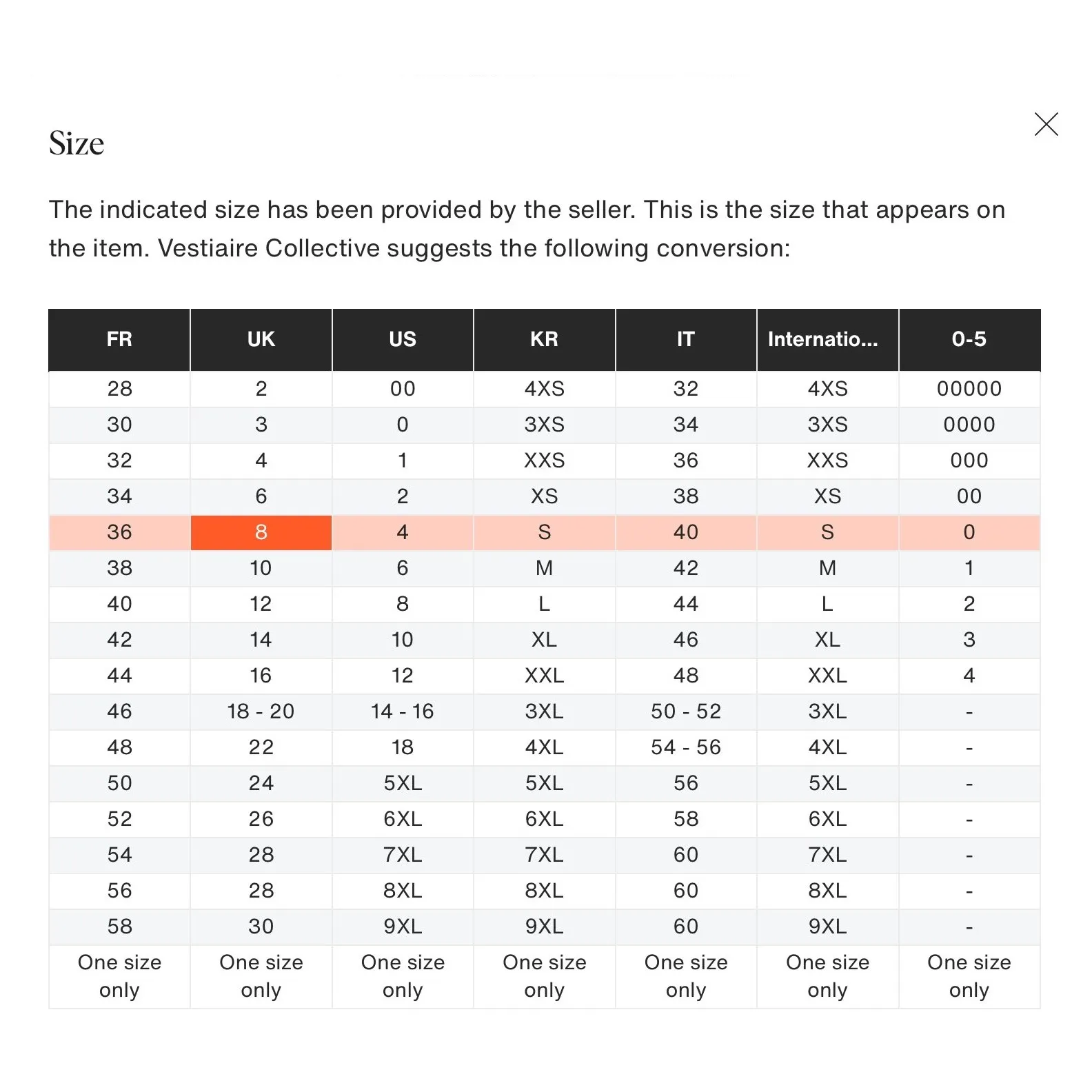
Task: Select the 18 - 20 UK size cell
Action: 261,711
